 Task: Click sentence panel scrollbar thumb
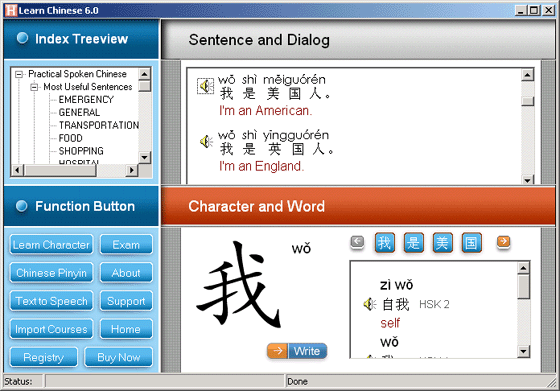[x=528, y=101]
